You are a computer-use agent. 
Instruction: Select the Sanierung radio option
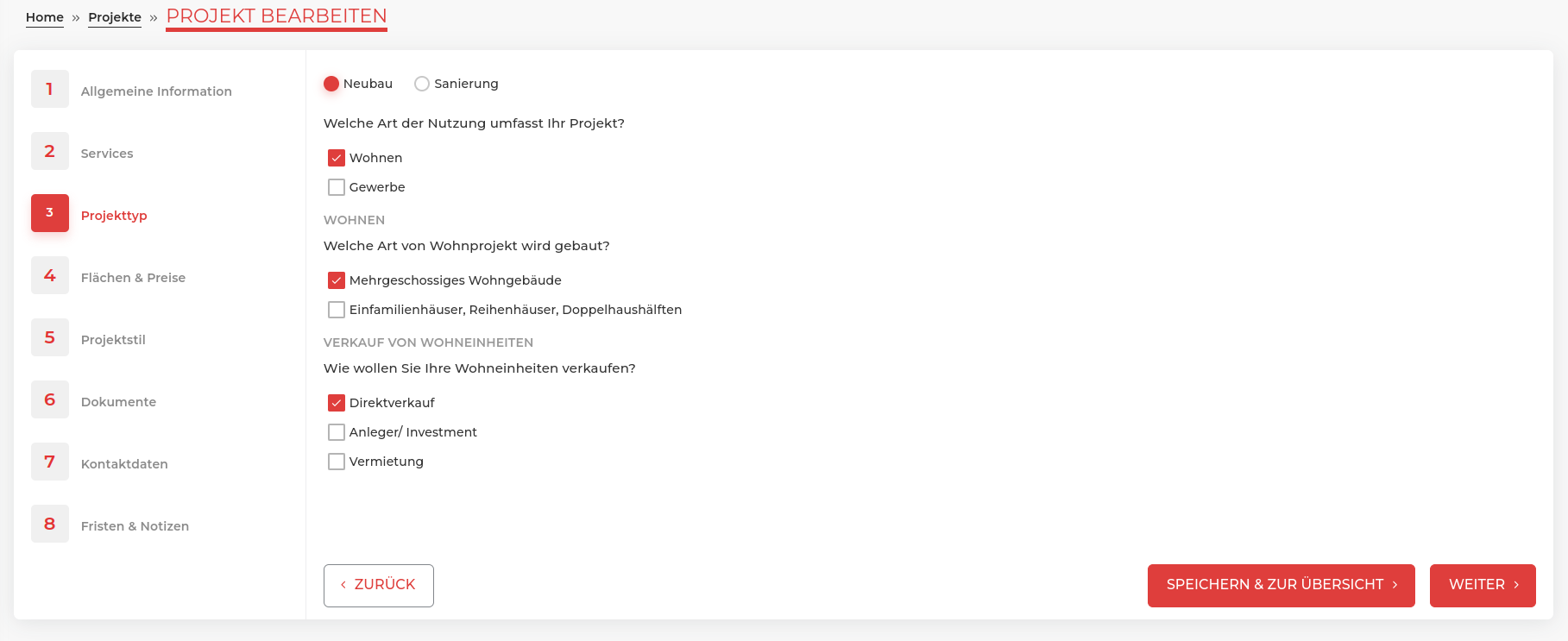tap(422, 84)
